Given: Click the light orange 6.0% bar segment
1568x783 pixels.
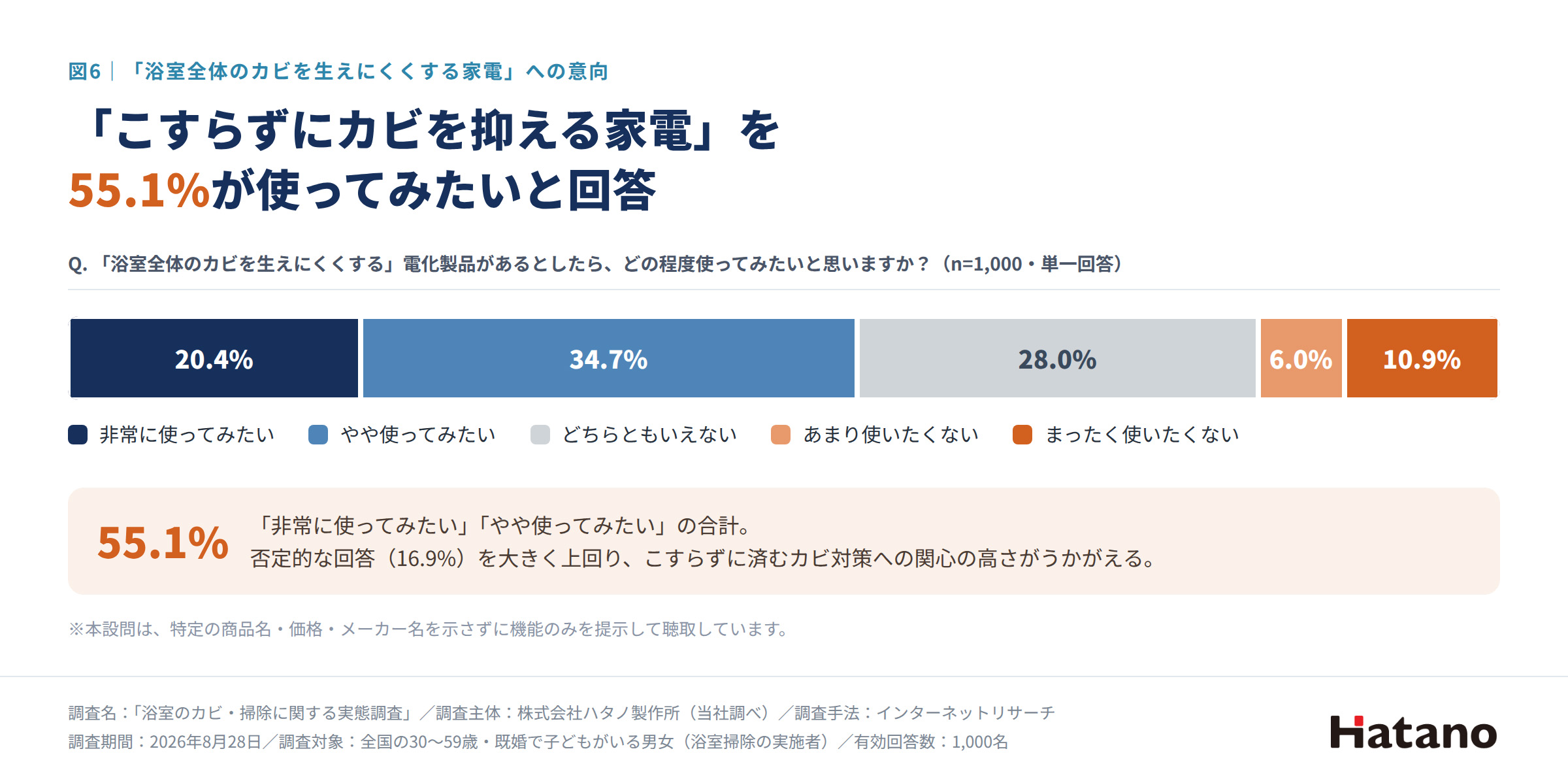Looking at the screenshot, I should click(1301, 358).
